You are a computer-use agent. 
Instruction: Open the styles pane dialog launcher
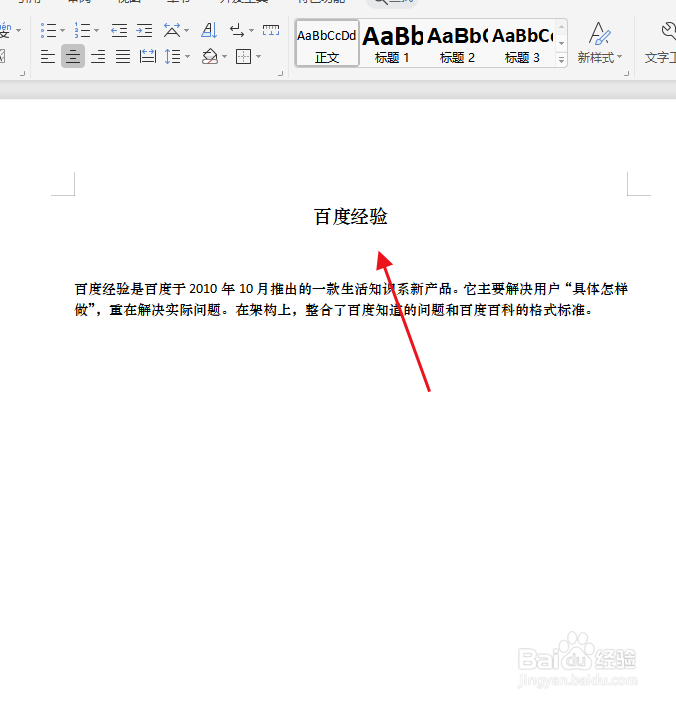click(627, 73)
